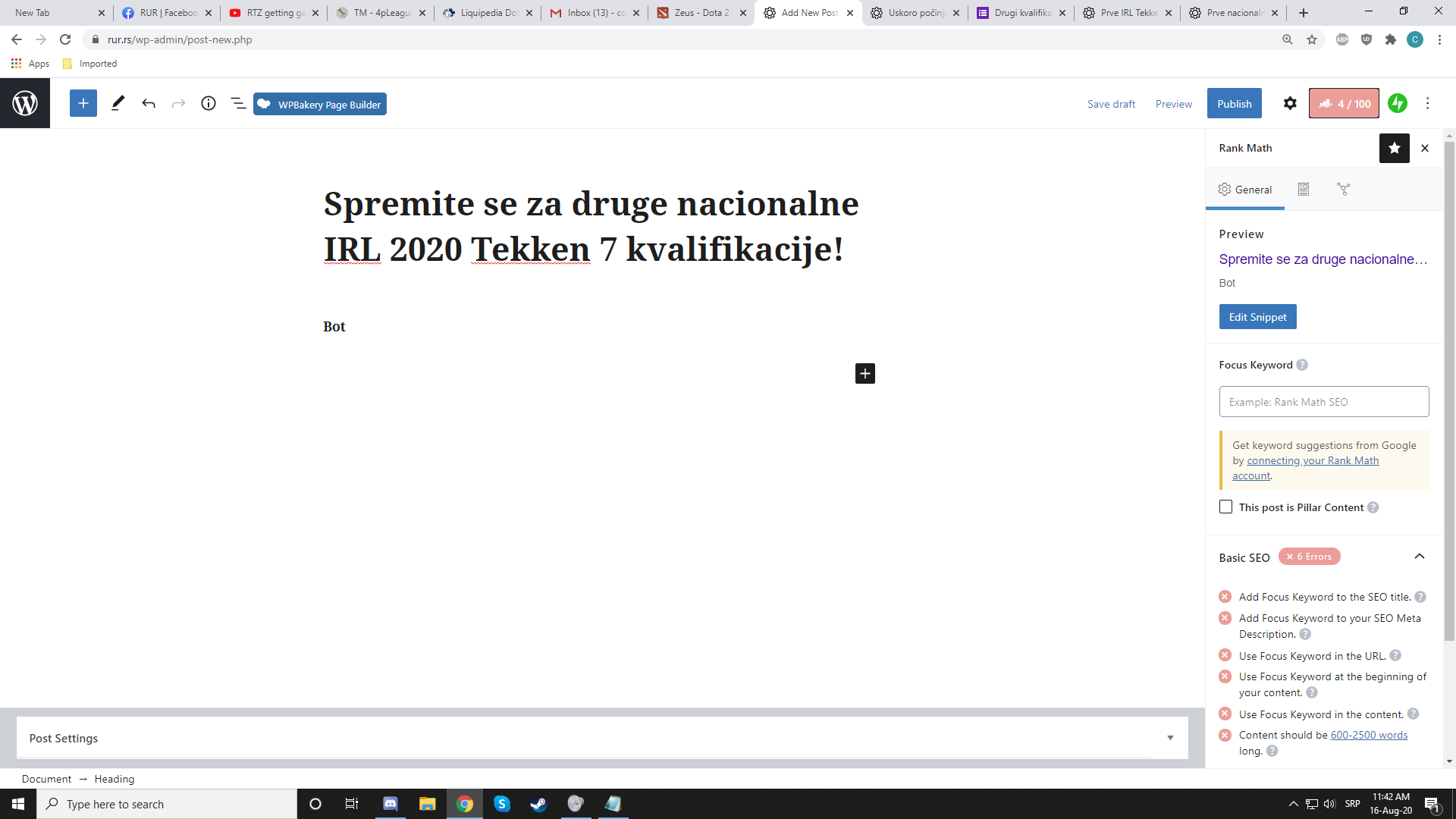Toggle Rank Math score 4/100 button

[1344, 104]
